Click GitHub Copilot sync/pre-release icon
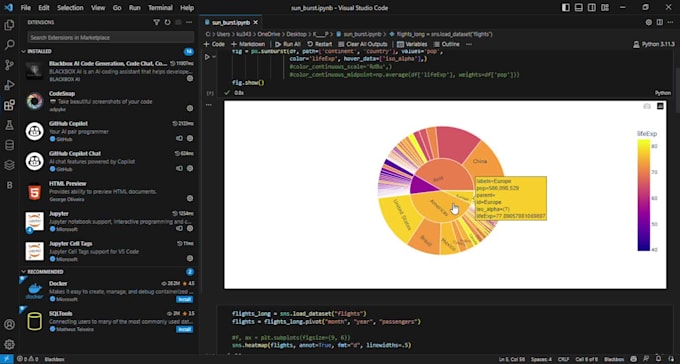The image size is (680, 364). [180, 138]
